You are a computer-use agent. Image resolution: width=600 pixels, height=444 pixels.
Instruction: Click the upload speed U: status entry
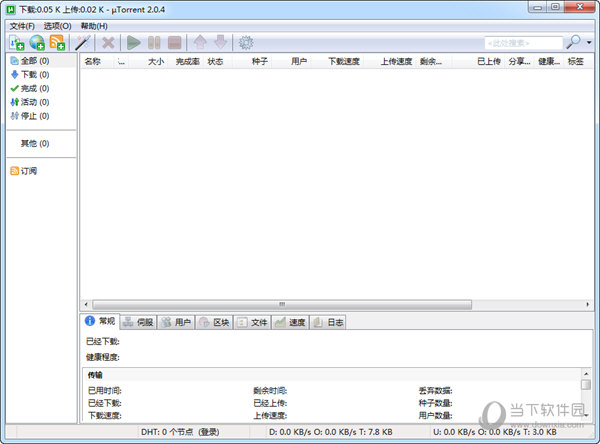pyautogui.click(x=495, y=432)
